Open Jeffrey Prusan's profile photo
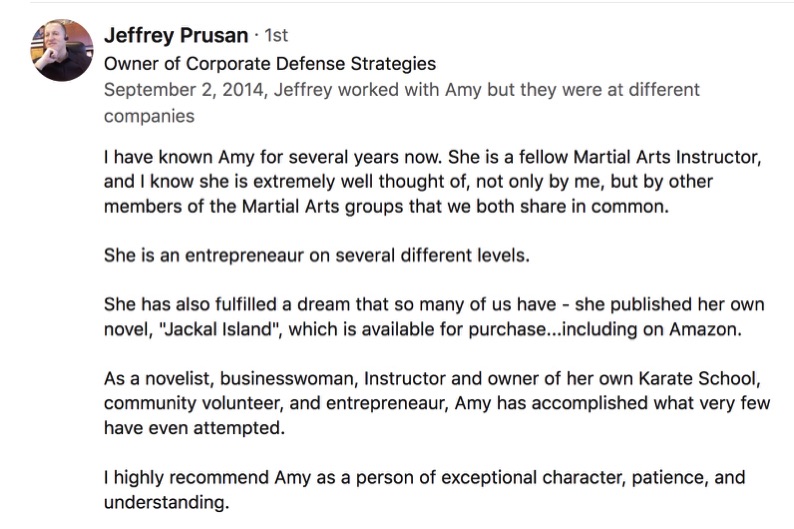Viewport: 794px width, 529px height. (x=62, y=50)
